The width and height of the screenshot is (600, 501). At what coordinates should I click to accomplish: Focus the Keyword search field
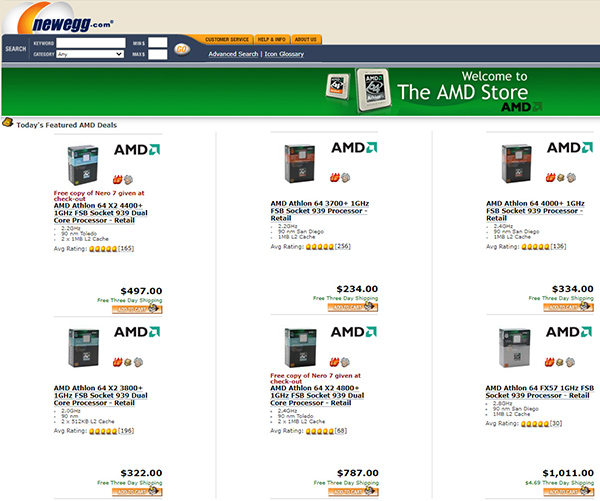[x=91, y=43]
